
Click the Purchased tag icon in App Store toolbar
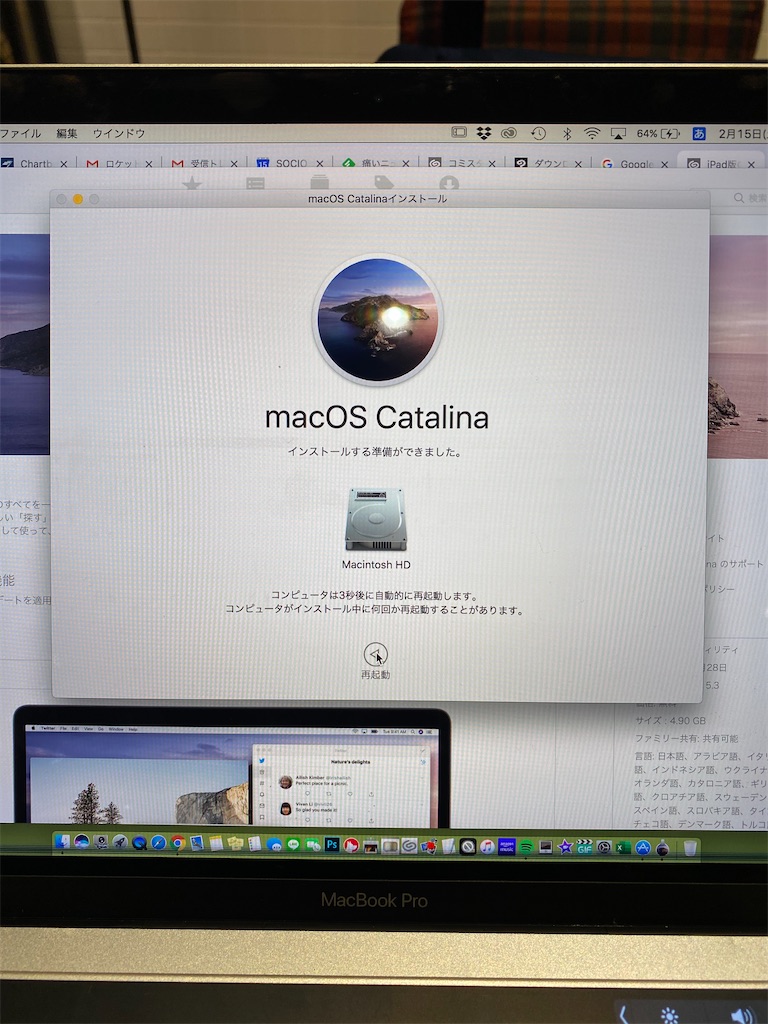tap(383, 183)
